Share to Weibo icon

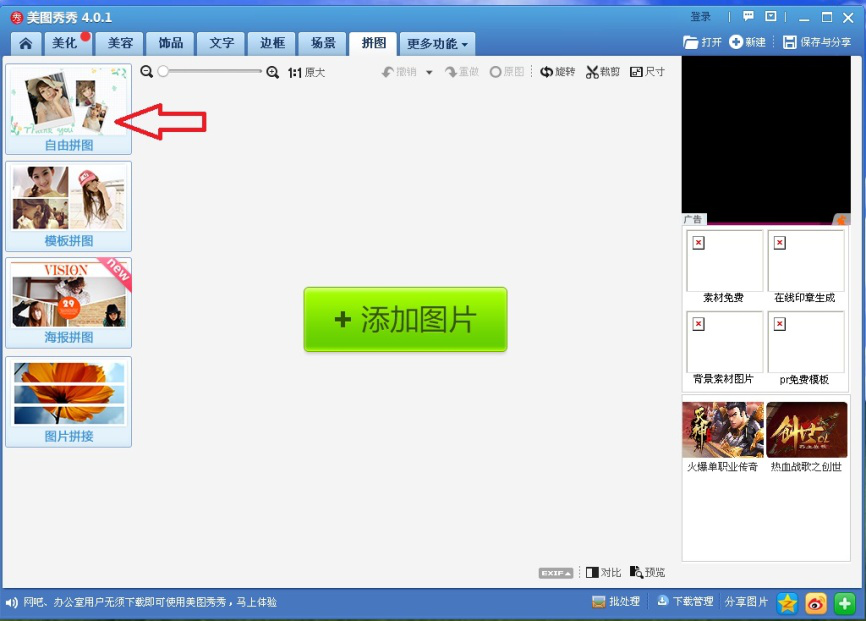pos(816,603)
